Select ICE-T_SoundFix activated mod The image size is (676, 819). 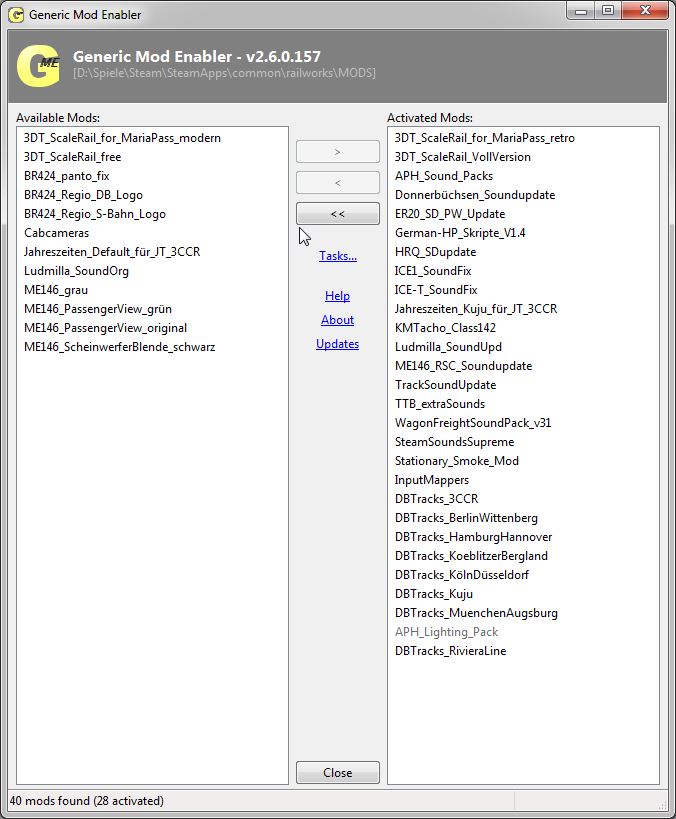pyautogui.click(x=436, y=290)
